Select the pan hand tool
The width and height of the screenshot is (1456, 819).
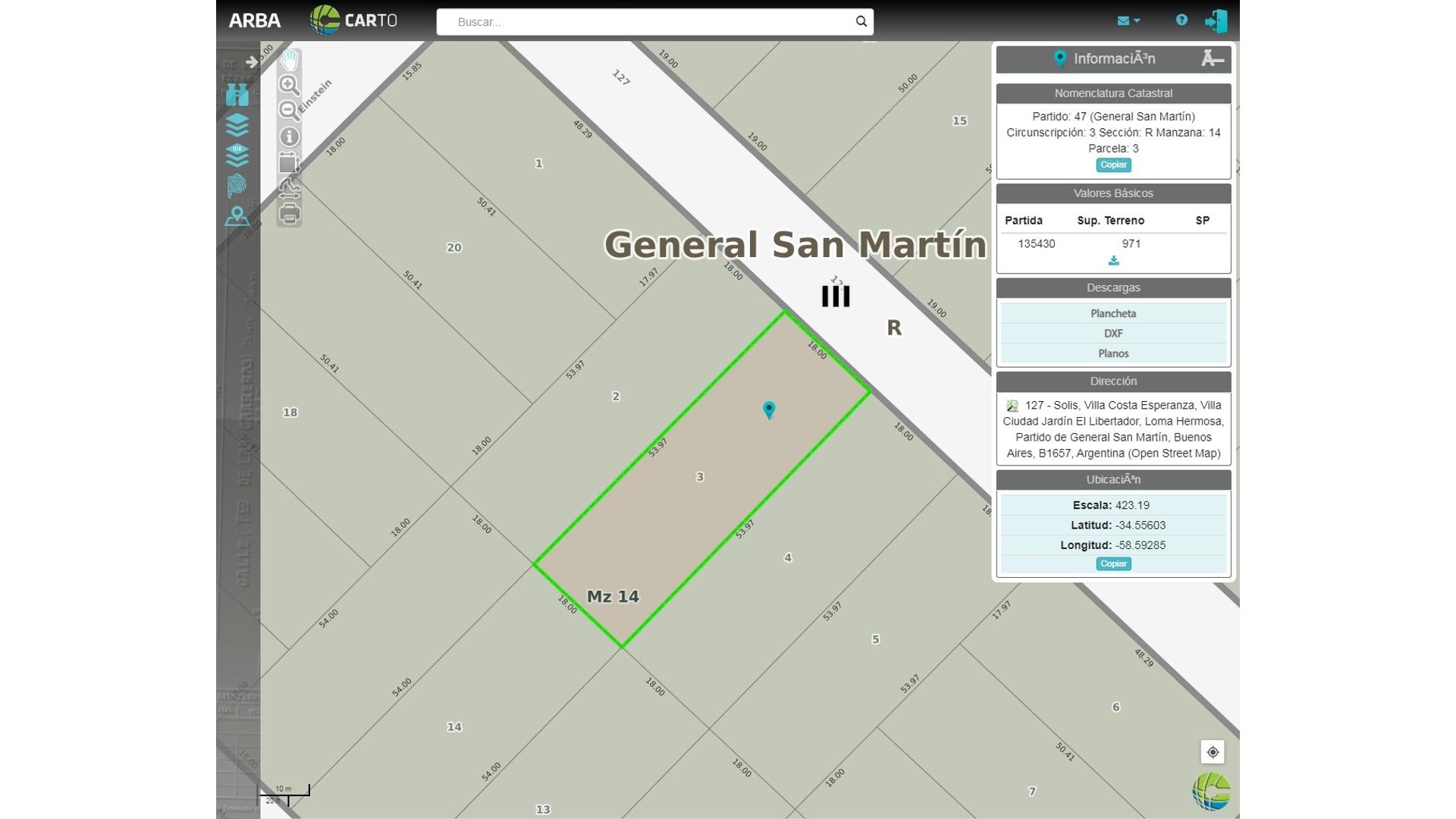[x=289, y=59]
